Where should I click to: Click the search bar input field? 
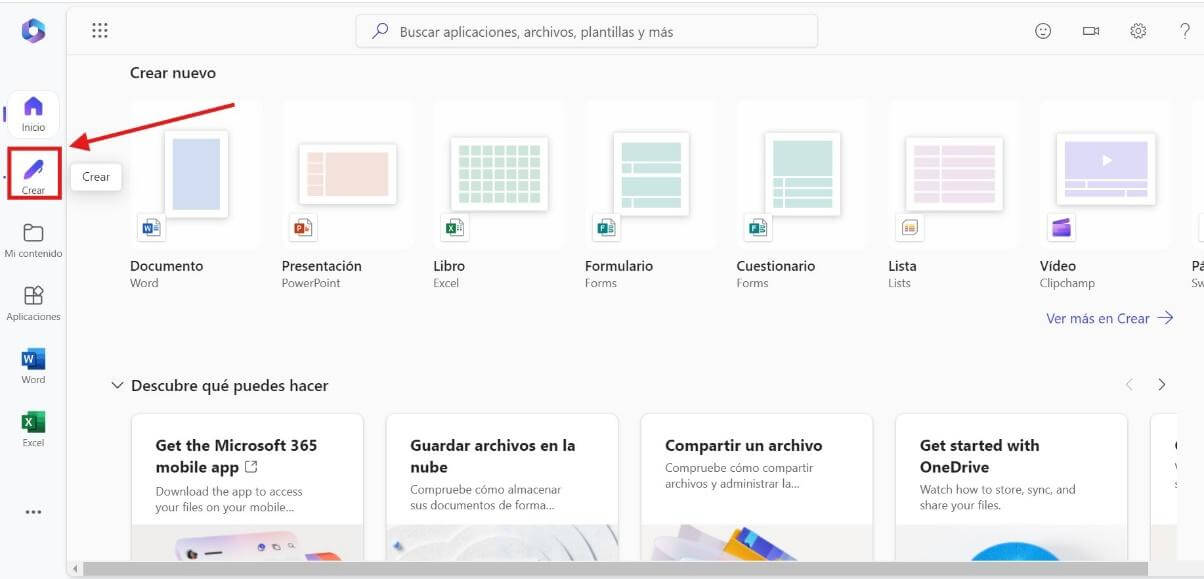587,31
